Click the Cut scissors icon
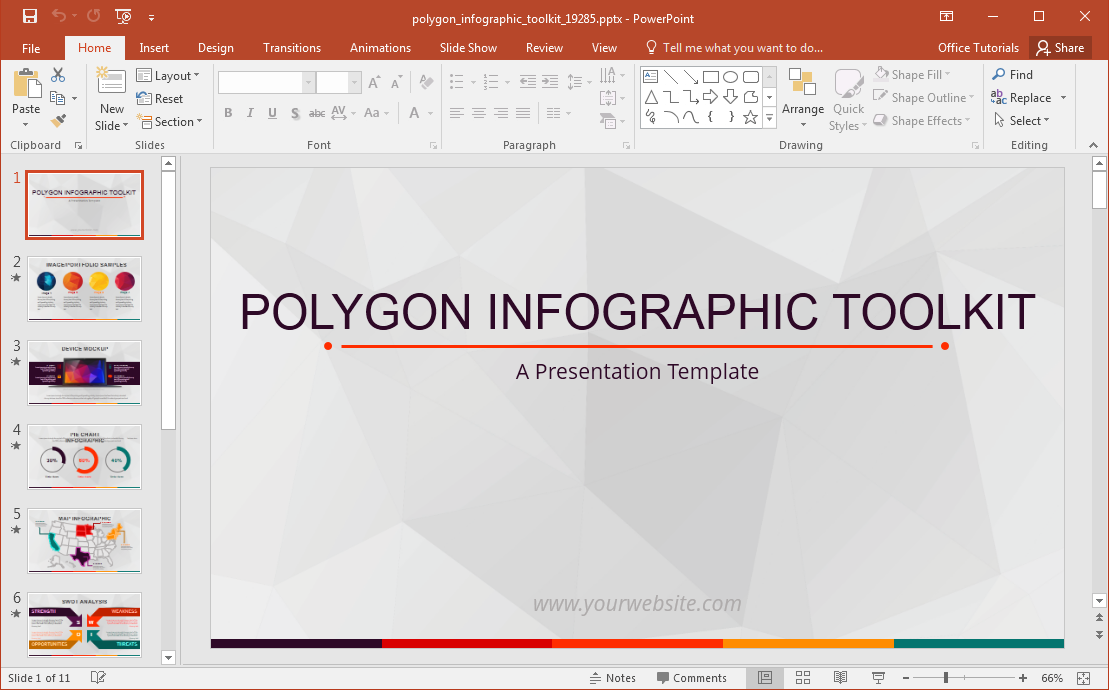The image size is (1109, 690). click(x=58, y=75)
